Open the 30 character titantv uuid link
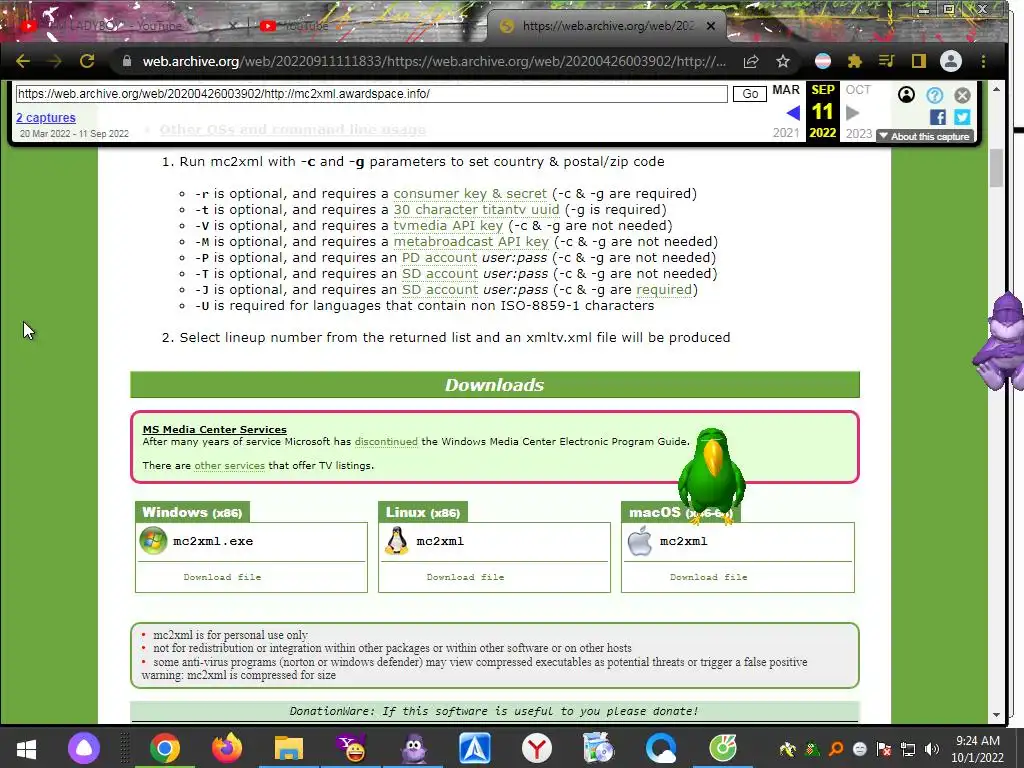This screenshot has width=1024, height=768. click(476, 210)
